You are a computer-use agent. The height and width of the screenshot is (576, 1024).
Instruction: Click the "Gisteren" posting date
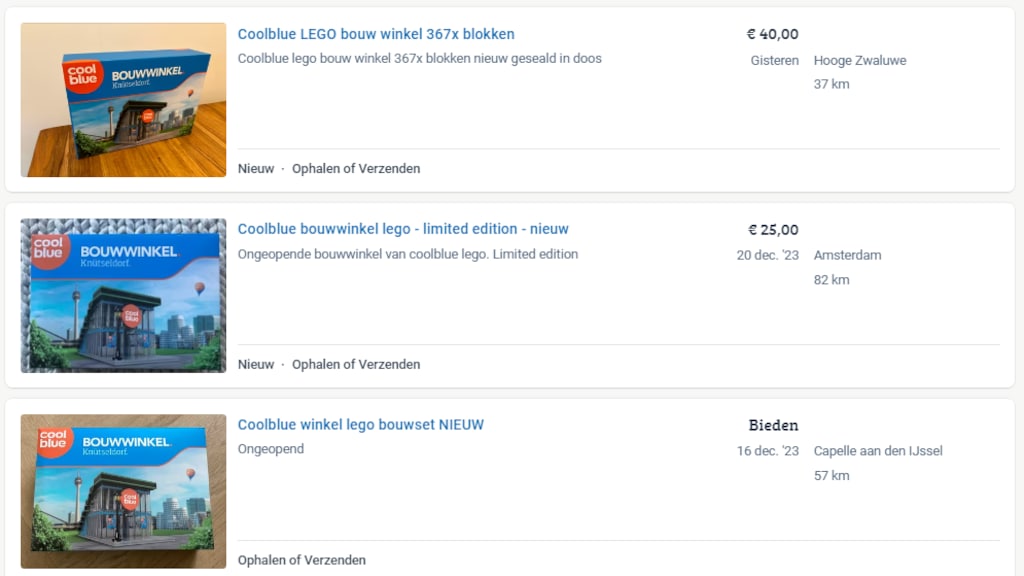coord(774,60)
